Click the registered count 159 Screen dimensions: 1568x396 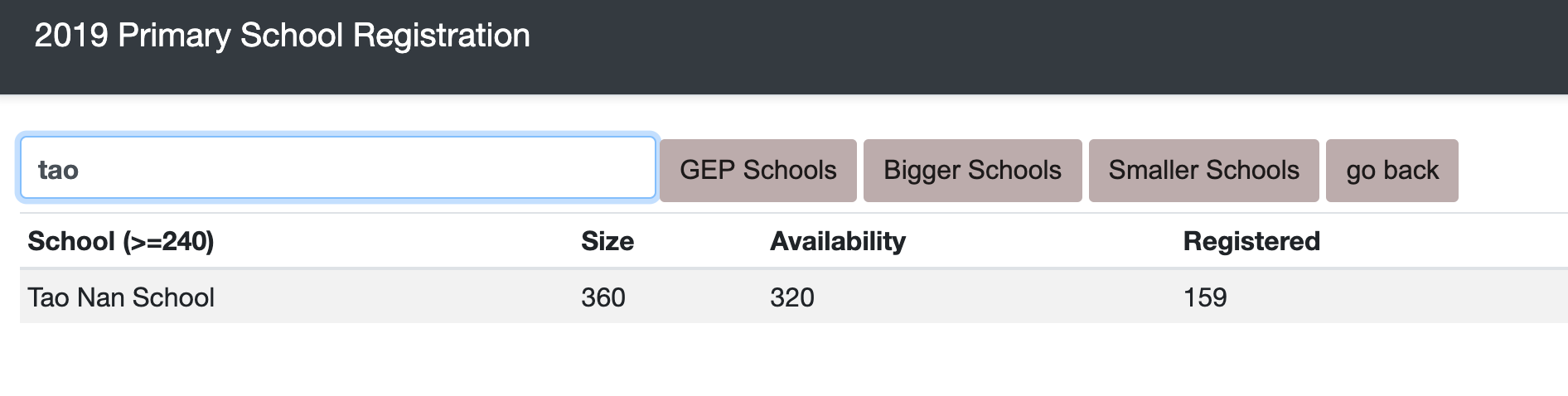pyautogui.click(x=1204, y=297)
